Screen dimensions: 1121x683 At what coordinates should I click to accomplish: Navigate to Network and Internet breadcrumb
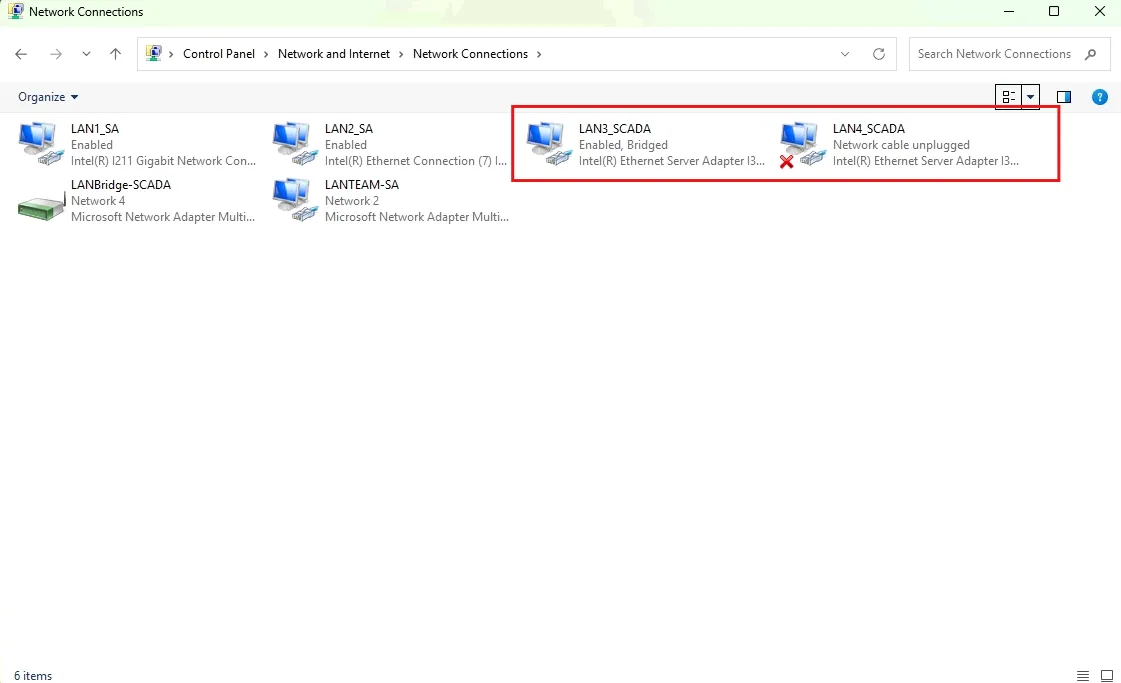point(334,54)
